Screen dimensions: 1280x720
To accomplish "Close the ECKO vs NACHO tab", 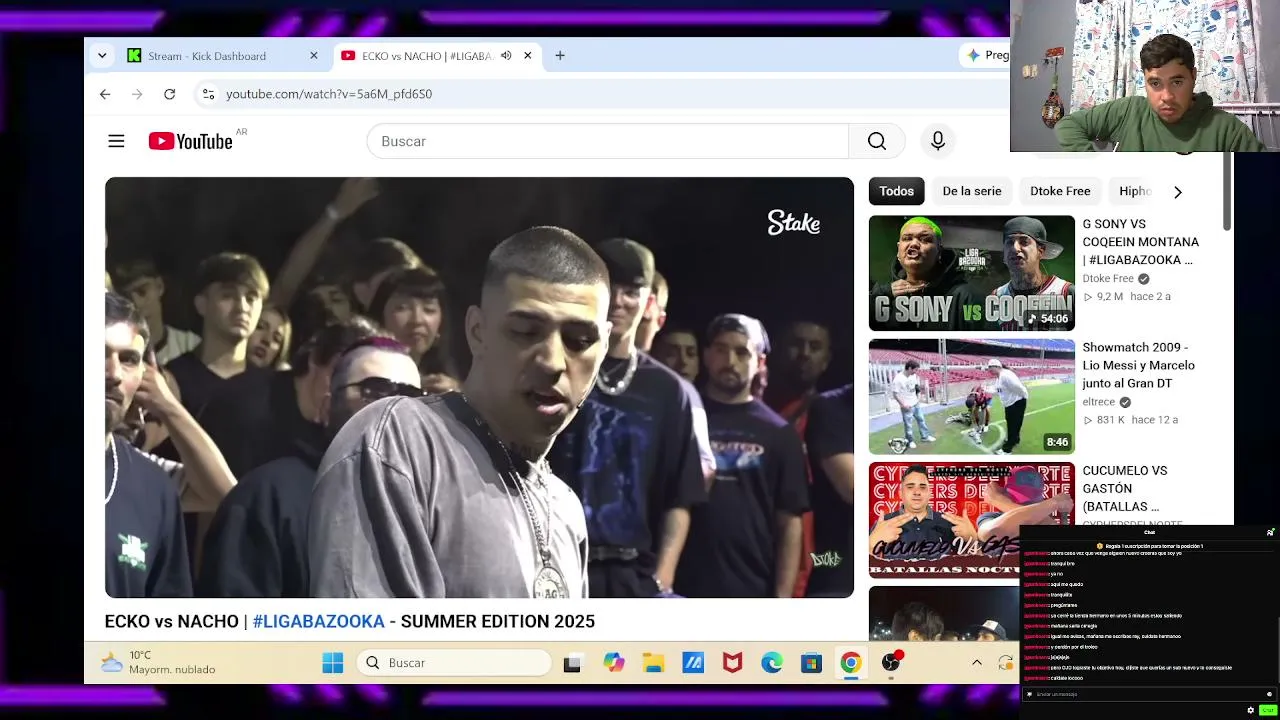I will pos(527,56).
